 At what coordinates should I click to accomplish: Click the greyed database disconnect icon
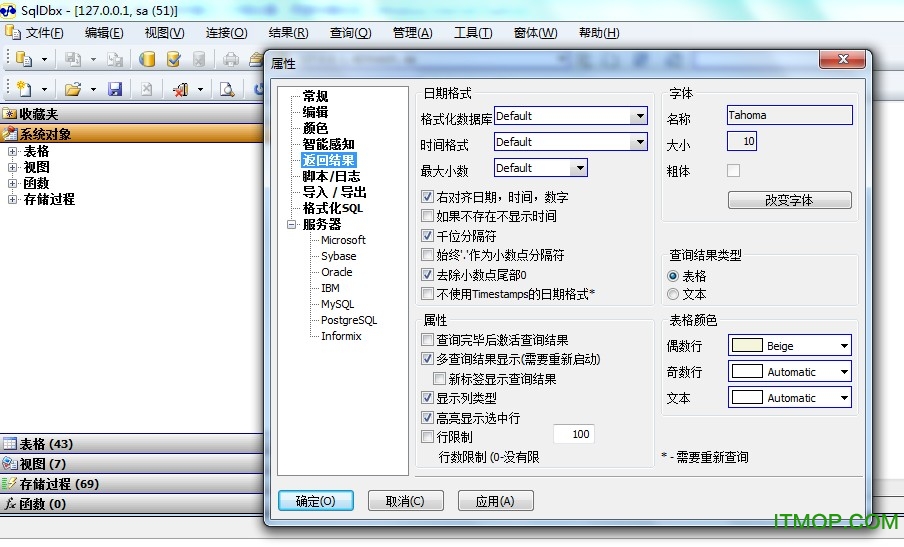[x=199, y=58]
